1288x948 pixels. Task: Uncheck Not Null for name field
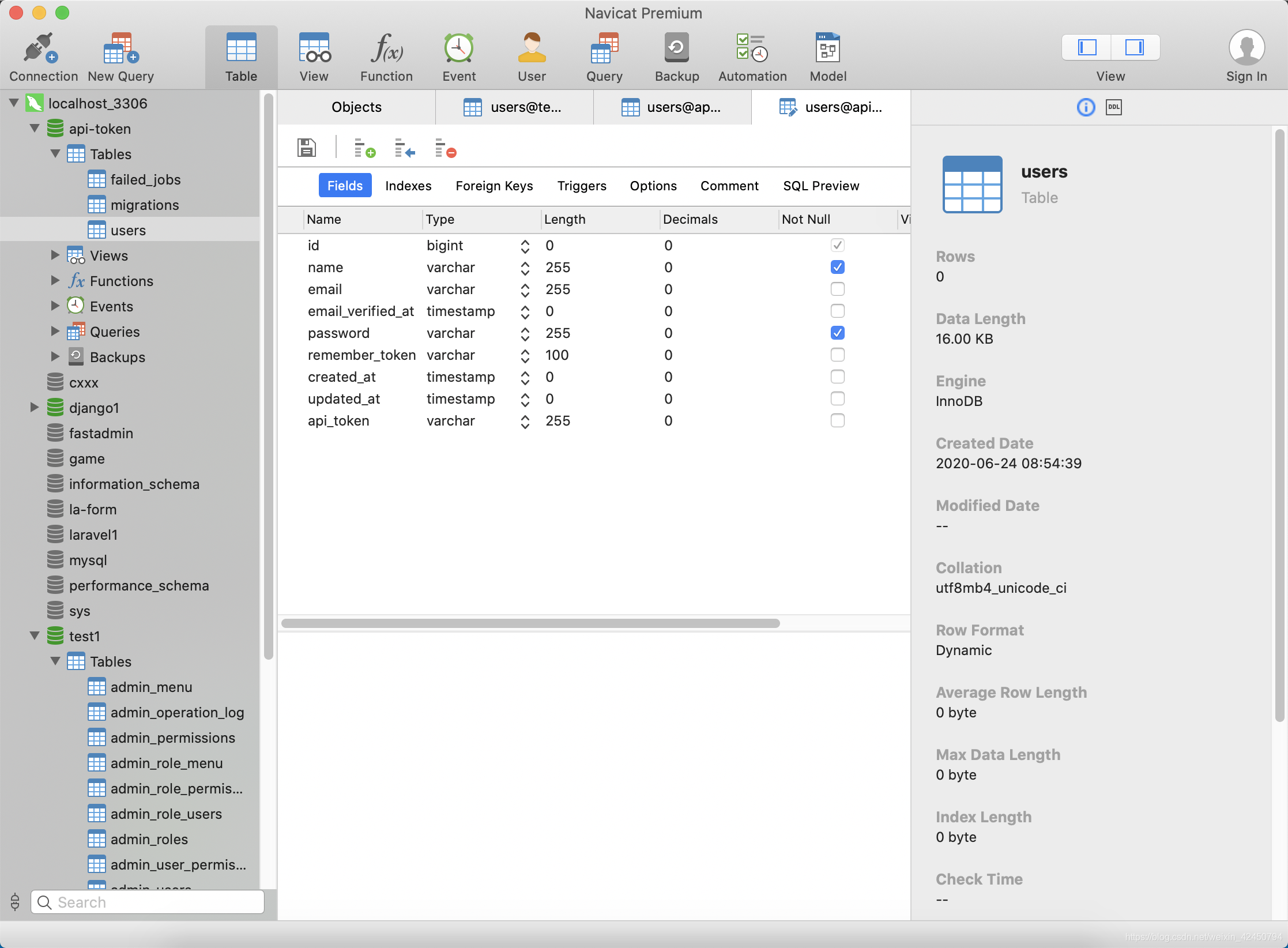click(837, 267)
